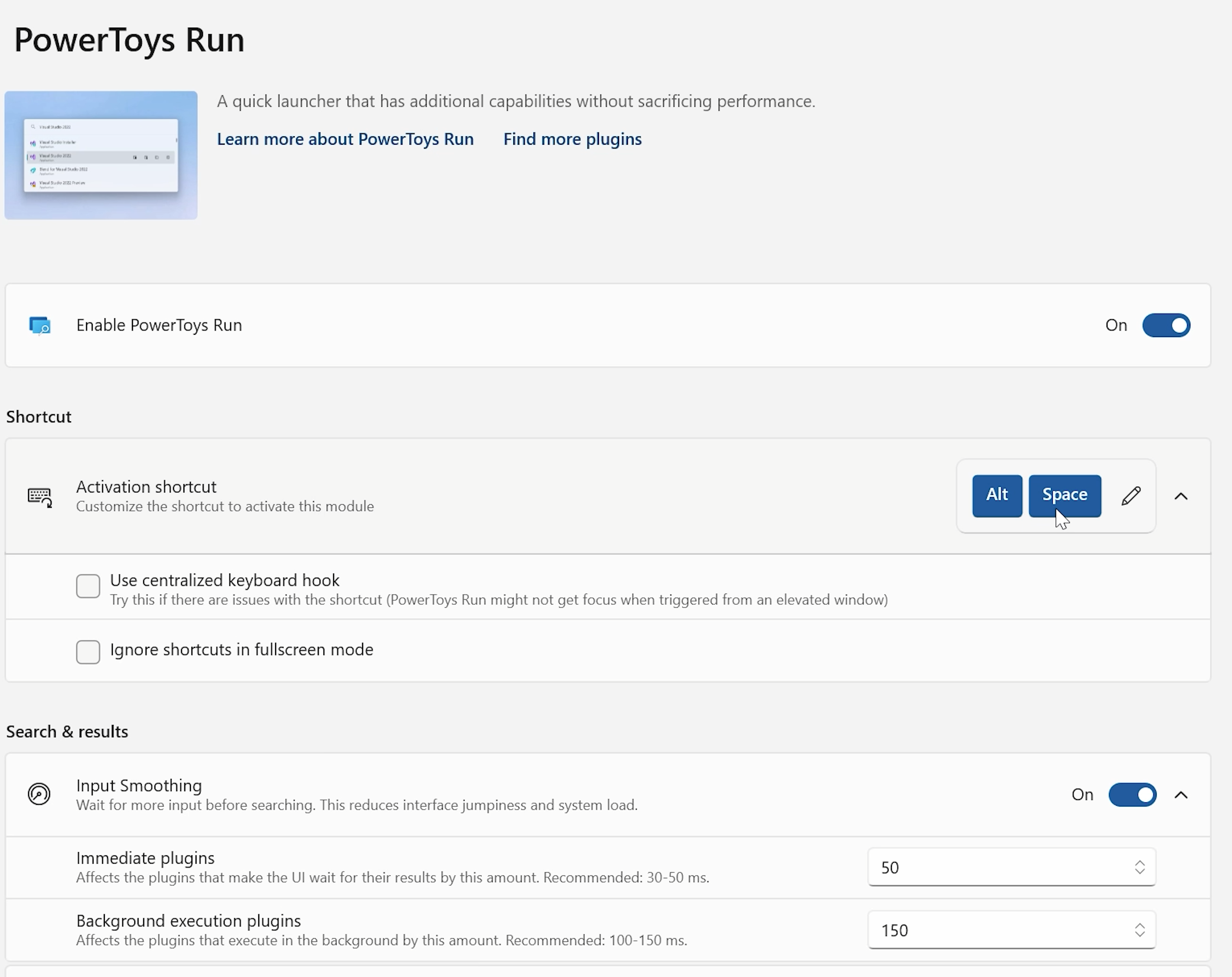Collapse the Activation shortcut section chevron
The width and height of the screenshot is (1232, 977).
coord(1181,496)
